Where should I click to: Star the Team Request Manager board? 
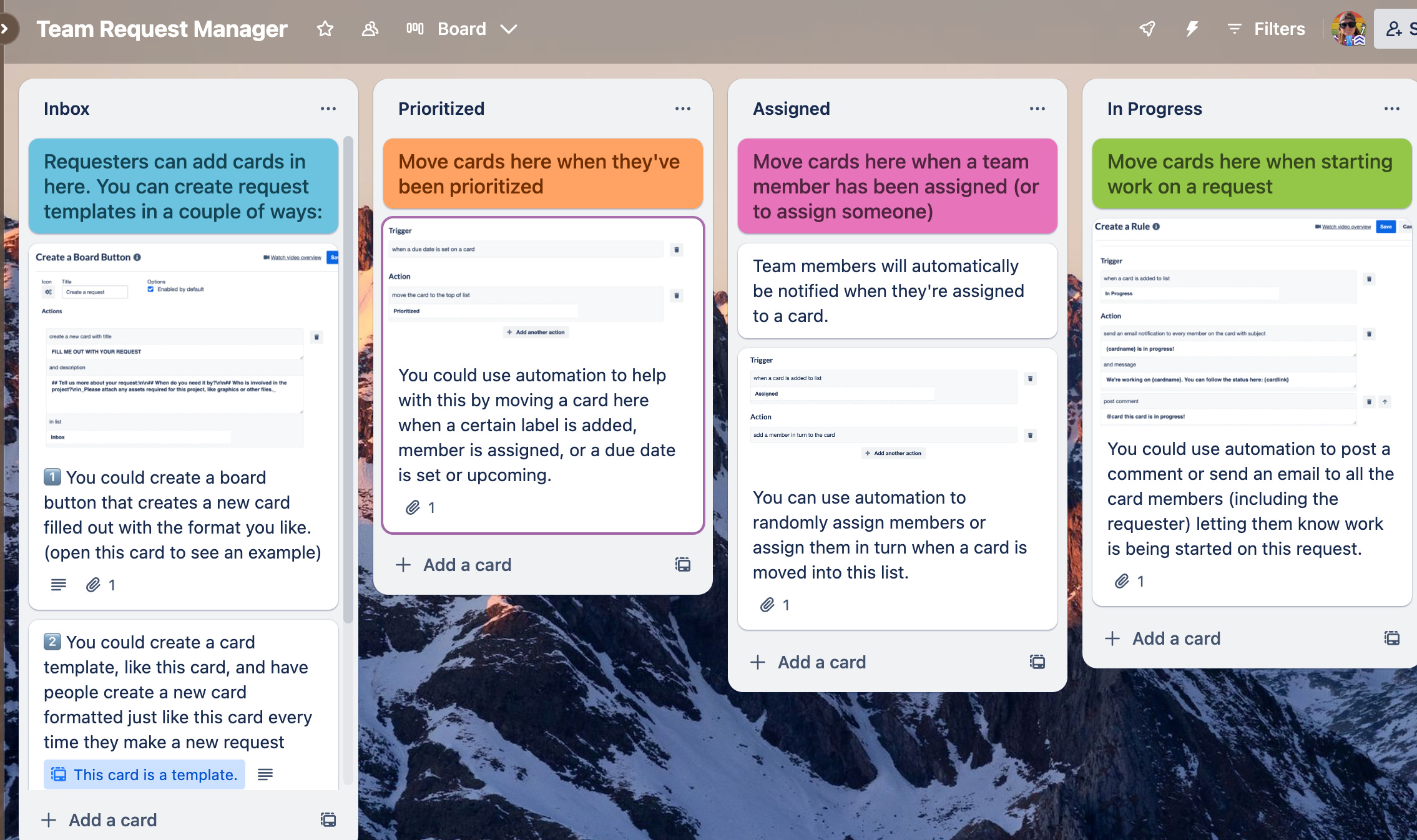tap(325, 29)
